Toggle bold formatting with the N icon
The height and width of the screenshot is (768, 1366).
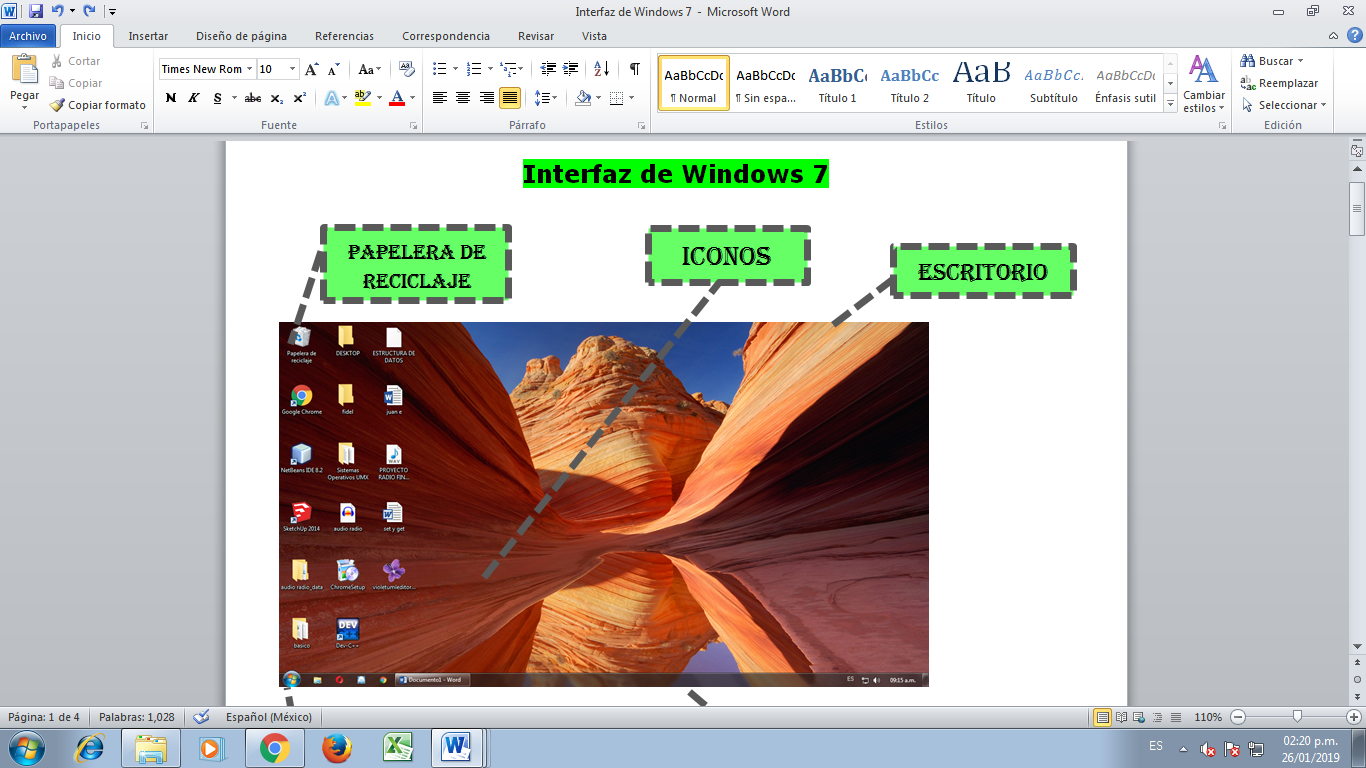pyautogui.click(x=171, y=98)
